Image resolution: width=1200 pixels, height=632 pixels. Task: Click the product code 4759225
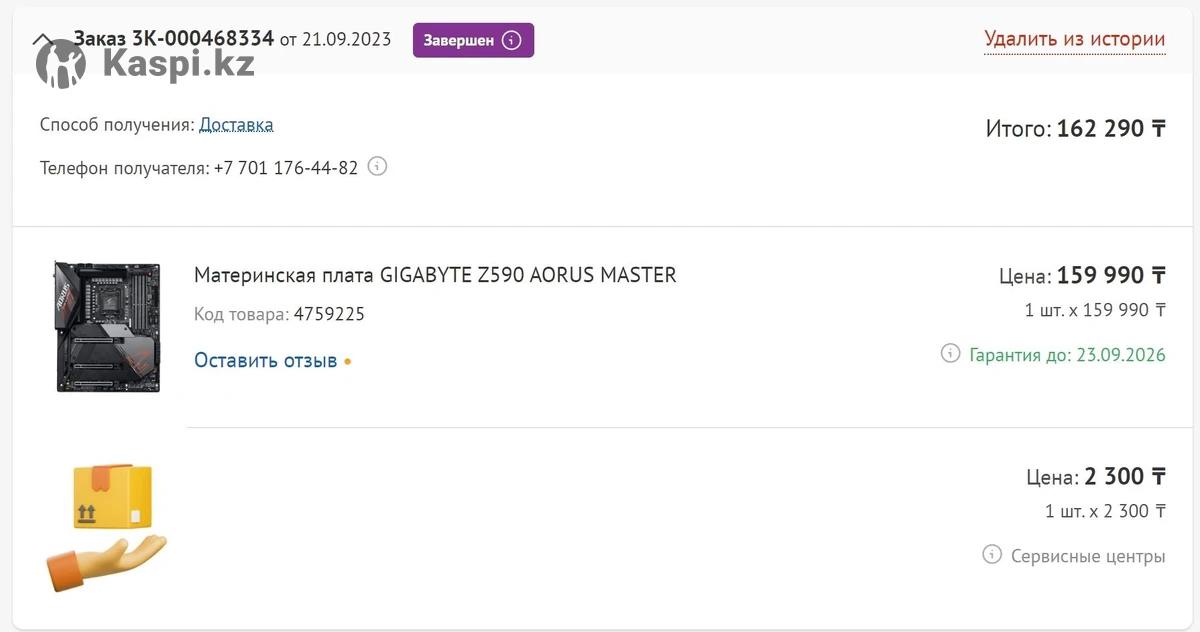[329, 315]
